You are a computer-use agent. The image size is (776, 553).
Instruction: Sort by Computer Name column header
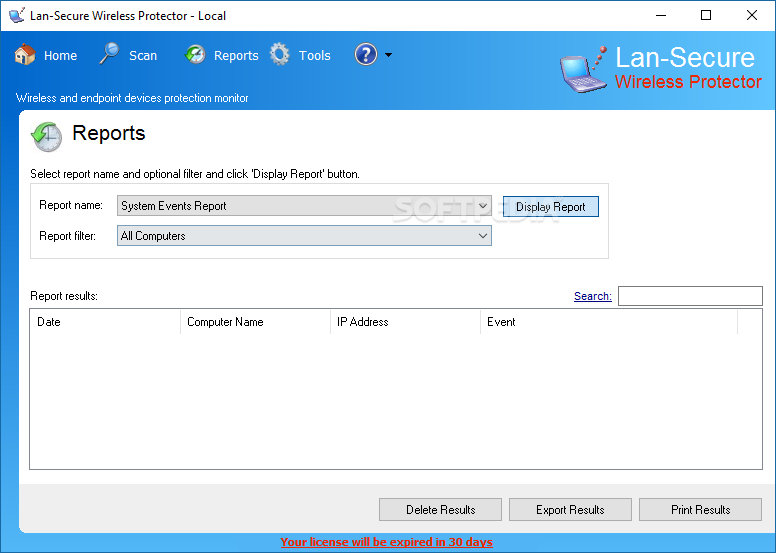pyautogui.click(x=256, y=322)
